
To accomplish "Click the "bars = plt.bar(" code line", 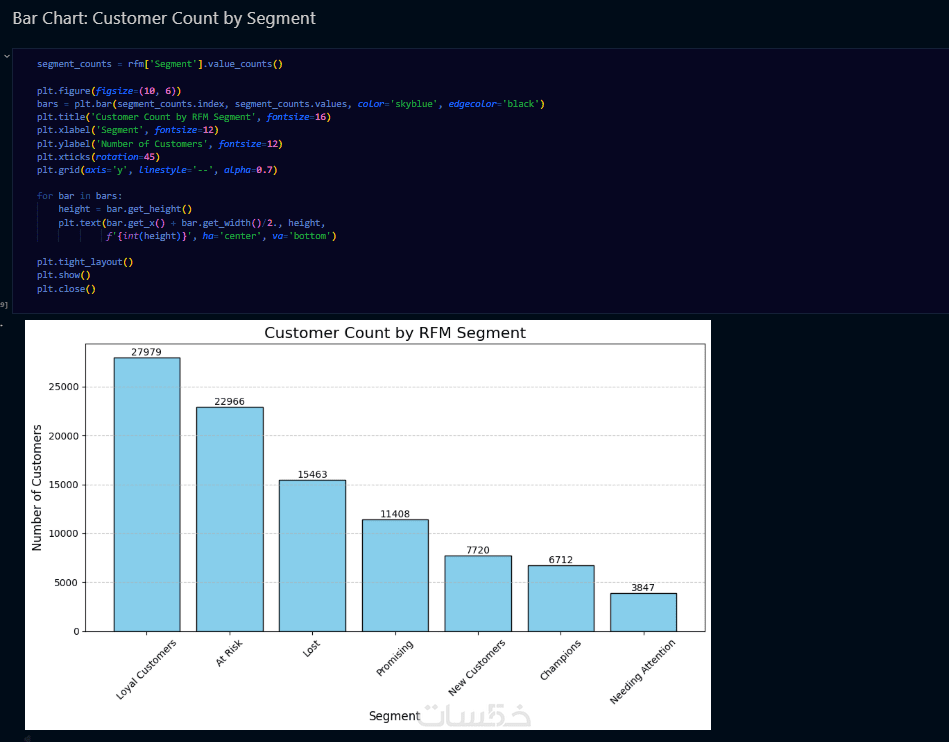I will click(291, 104).
